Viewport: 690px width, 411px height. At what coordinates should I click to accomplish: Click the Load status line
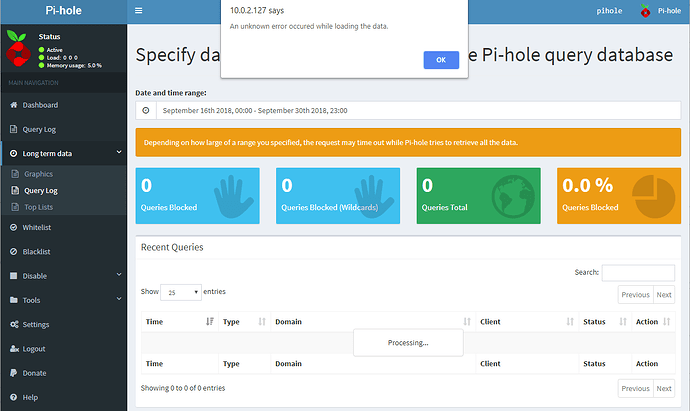[x=62, y=58]
